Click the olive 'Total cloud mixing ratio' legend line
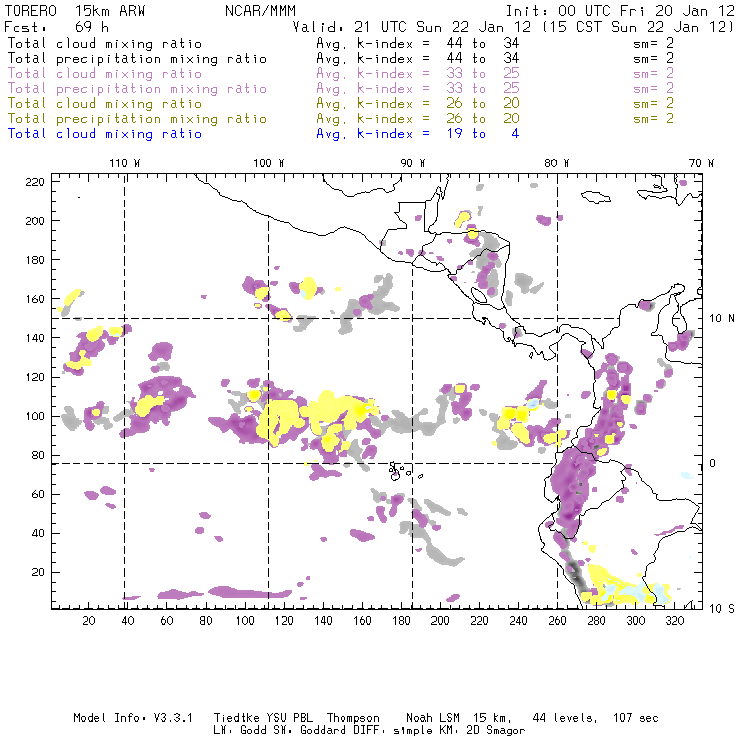Screen dimensions: 740x740 pyautogui.click(x=105, y=104)
